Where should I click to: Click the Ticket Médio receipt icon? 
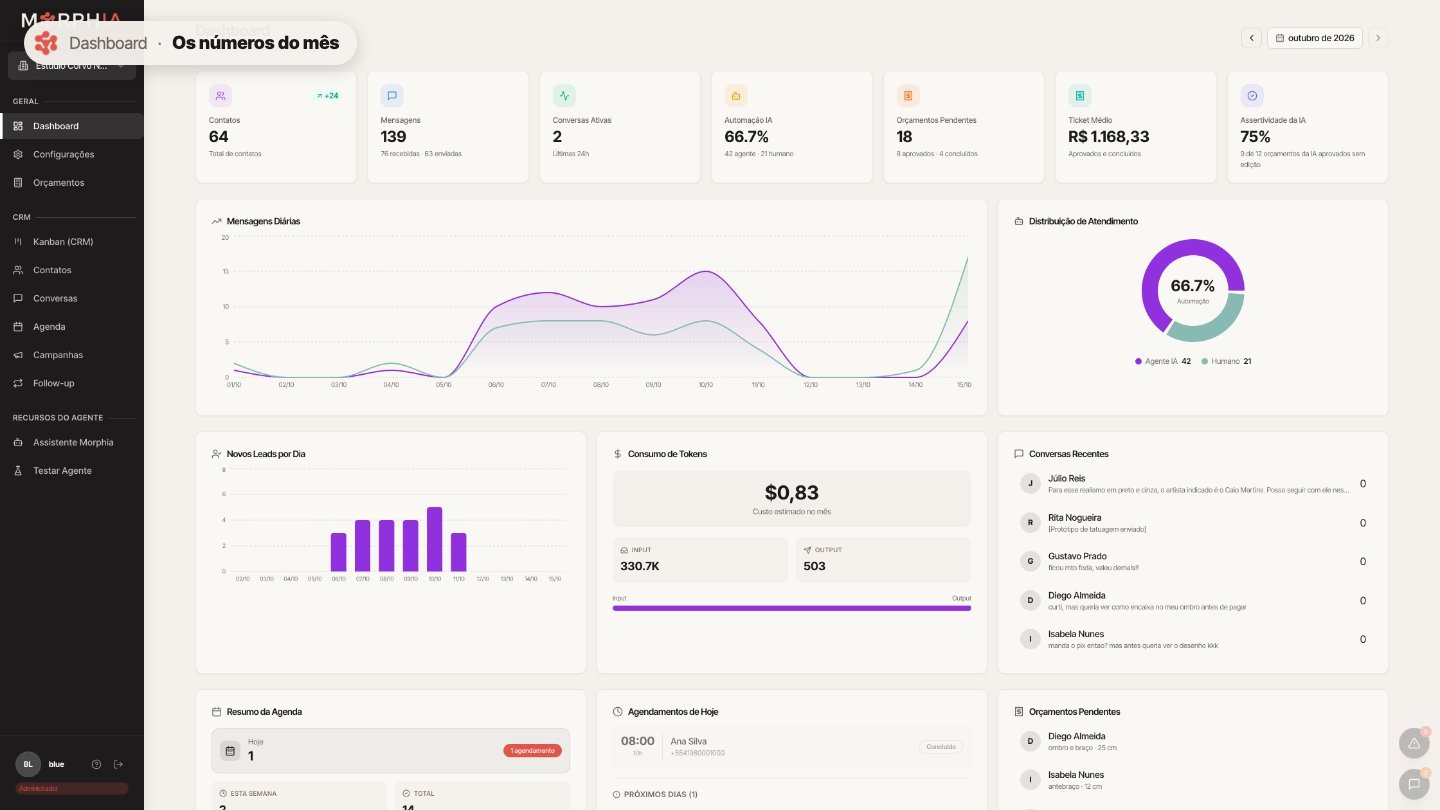1080,96
